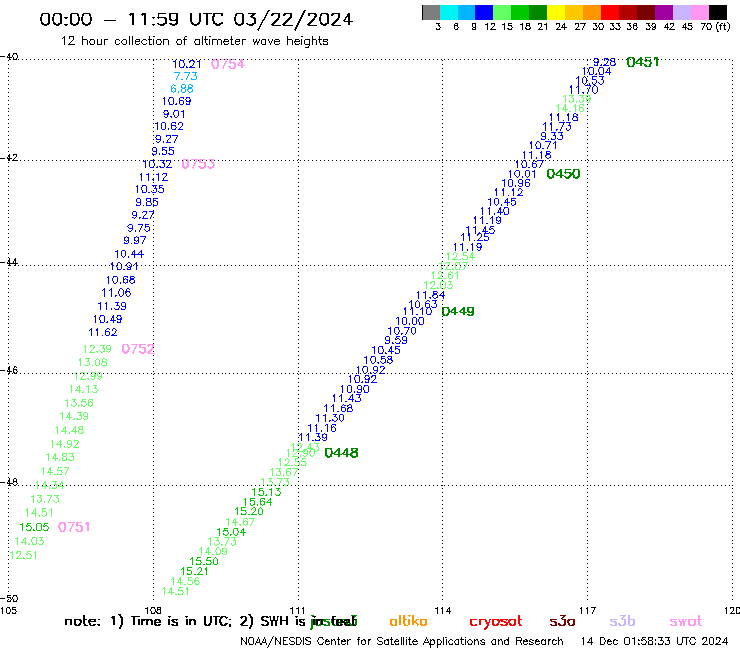Image resolution: width=740 pixels, height=650 pixels.
Task: Click the wave height value 12.39
Action: coord(97,349)
